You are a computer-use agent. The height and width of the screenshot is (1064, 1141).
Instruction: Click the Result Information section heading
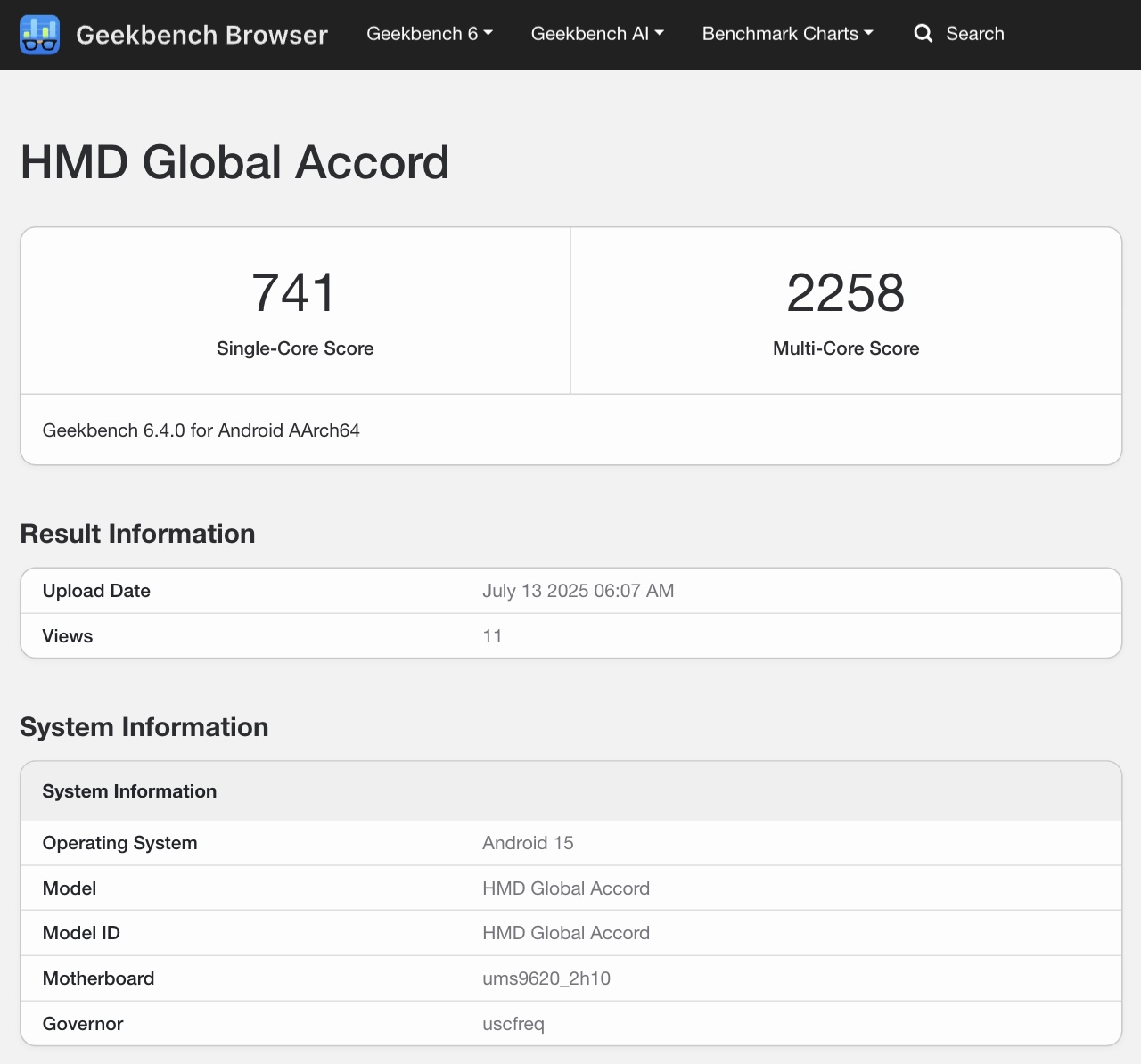tap(137, 534)
